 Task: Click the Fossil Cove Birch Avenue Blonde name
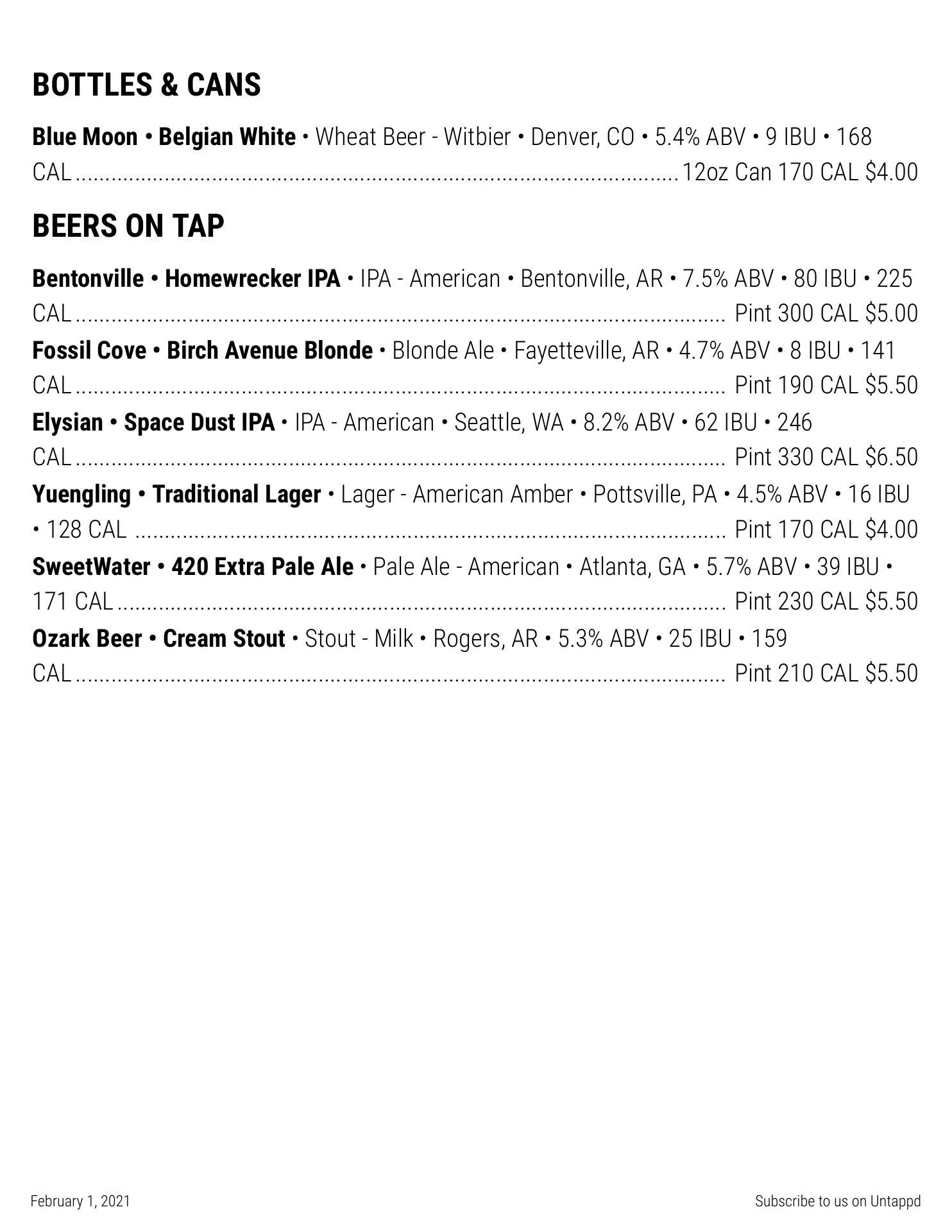click(202, 351)
